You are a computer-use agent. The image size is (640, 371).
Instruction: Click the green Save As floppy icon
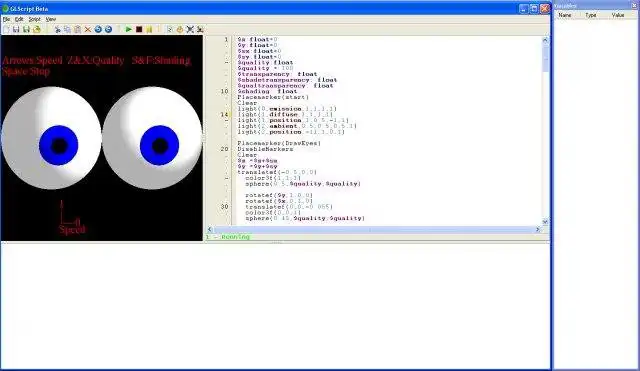pyautogui.click(x=26, y=29)
